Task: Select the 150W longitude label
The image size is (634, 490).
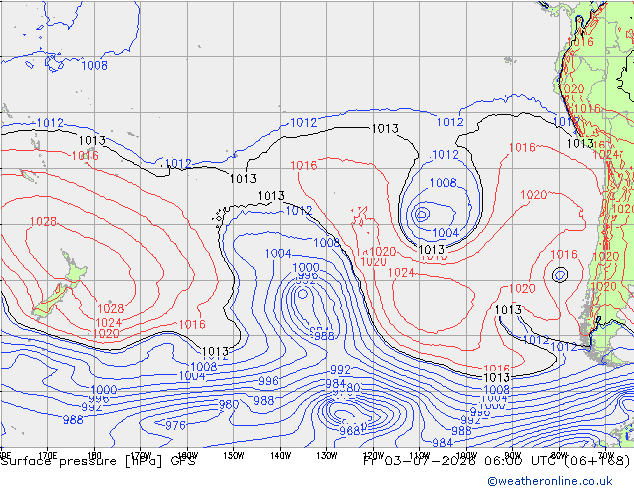Action: tap(234, 456)
